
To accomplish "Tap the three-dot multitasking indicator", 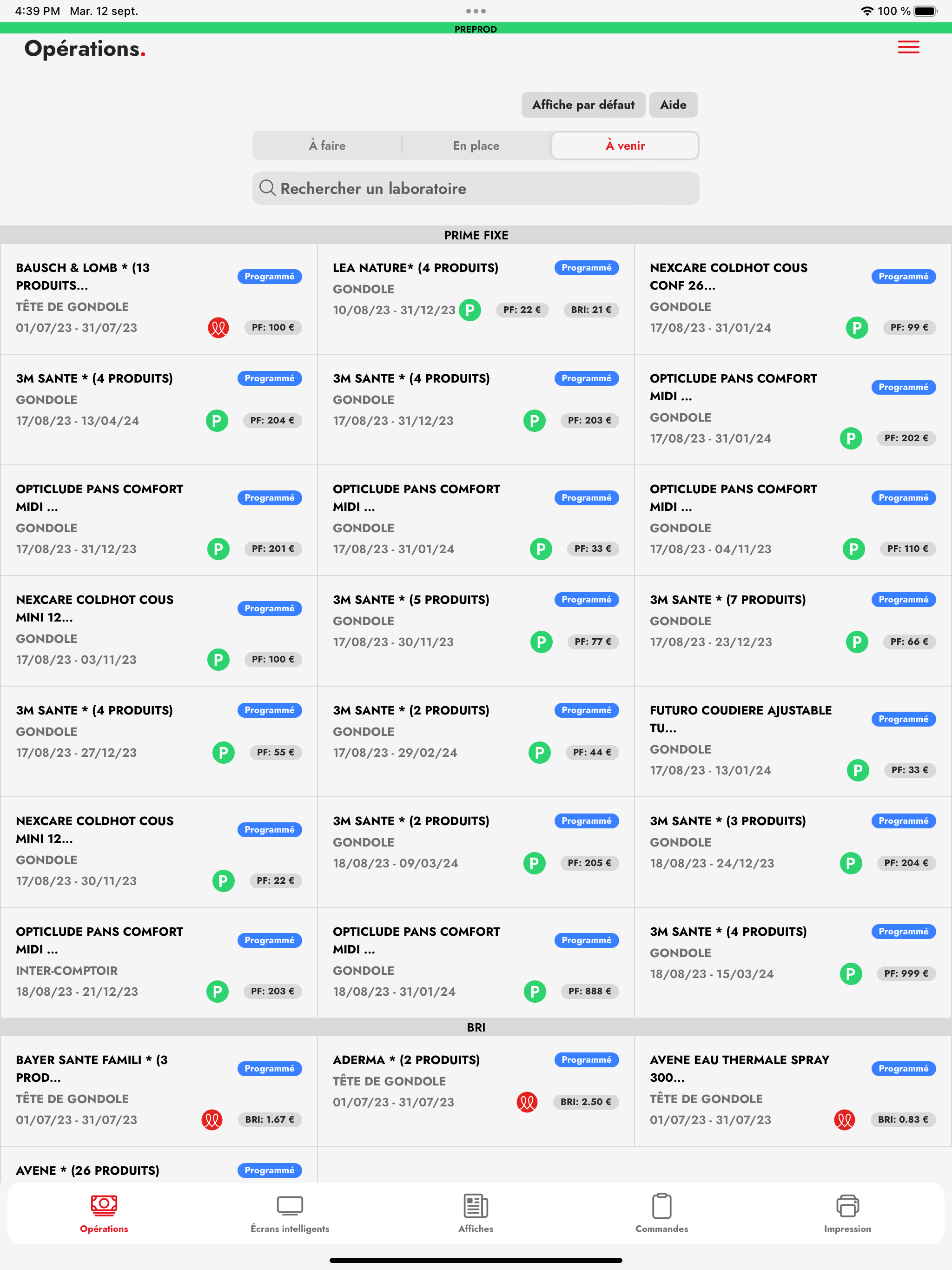I will tap(476, 11).
